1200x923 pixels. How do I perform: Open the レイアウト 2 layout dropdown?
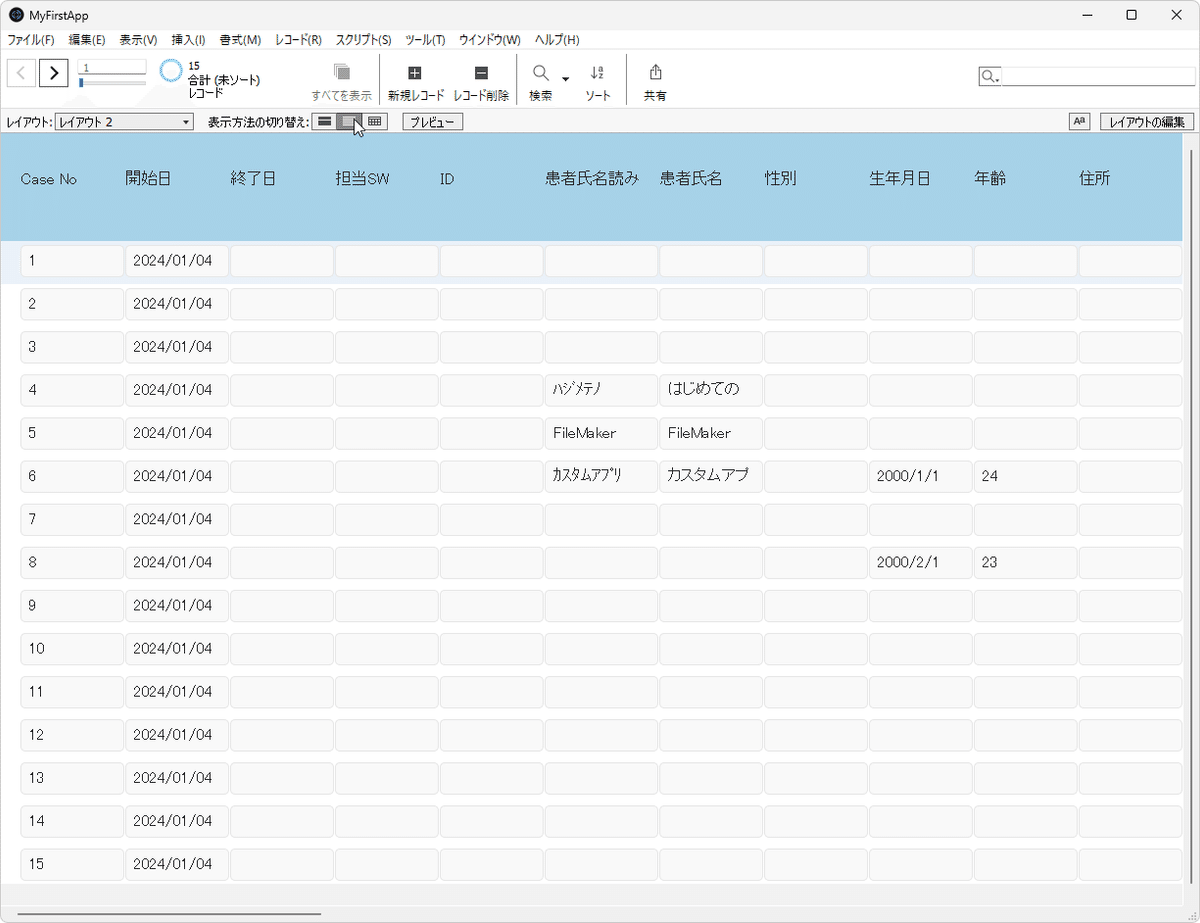click(x=124, y=122)
